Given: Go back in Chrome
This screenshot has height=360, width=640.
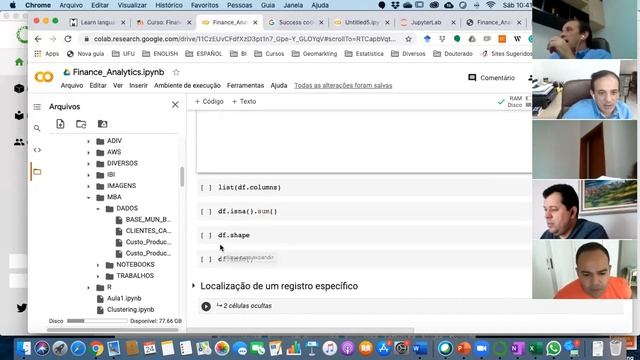Looking at the screenshot, I should 38,39.
